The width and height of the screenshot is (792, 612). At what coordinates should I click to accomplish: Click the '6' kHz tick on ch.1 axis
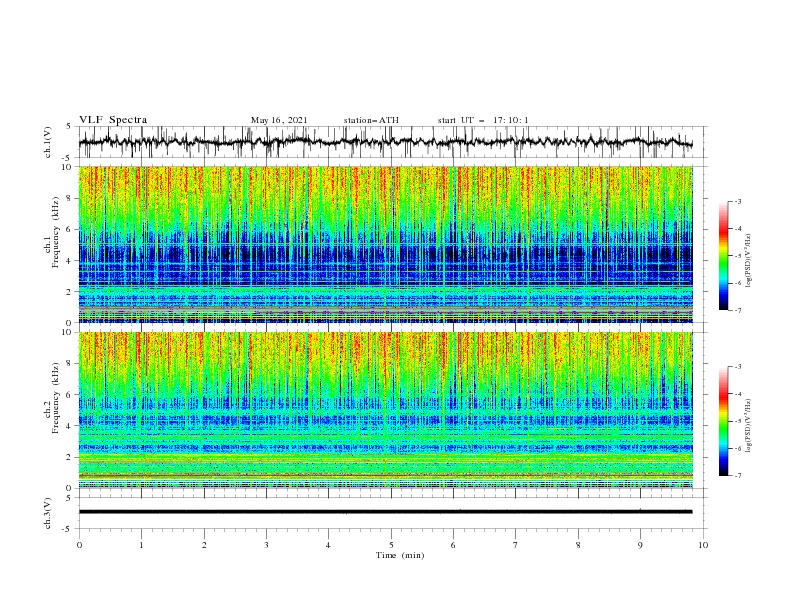pos(70,229)
